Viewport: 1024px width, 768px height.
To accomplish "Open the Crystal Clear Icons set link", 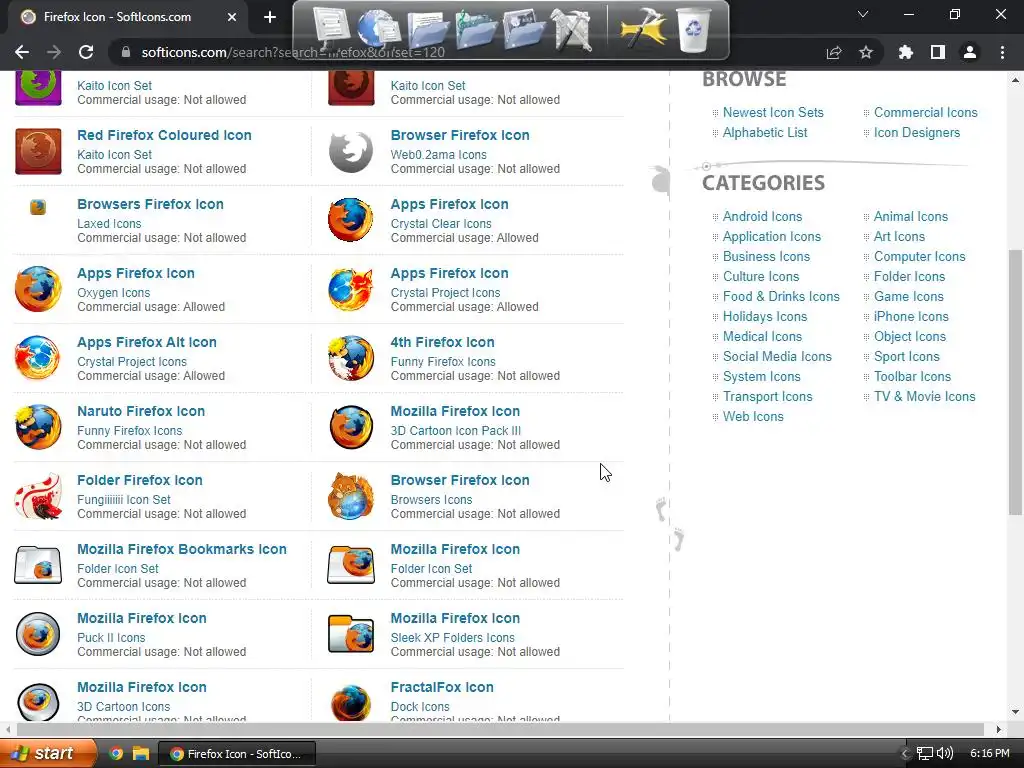I will click(441, 223).
